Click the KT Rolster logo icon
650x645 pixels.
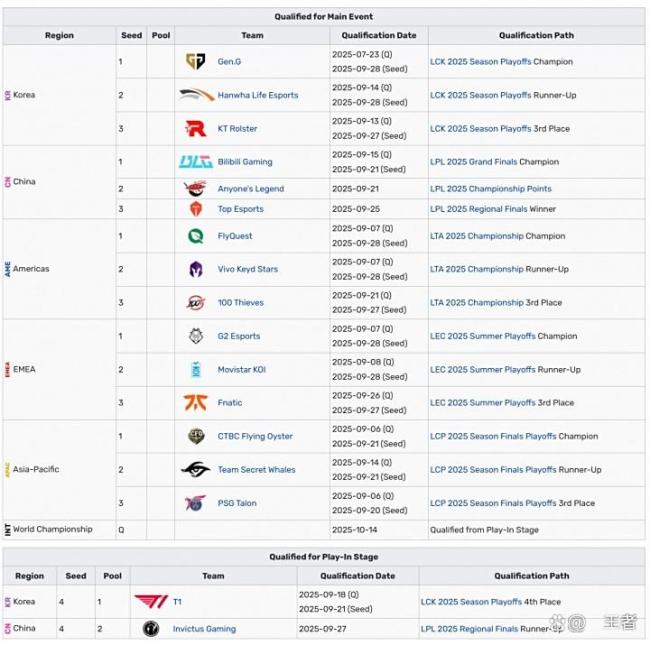[196, 129]
